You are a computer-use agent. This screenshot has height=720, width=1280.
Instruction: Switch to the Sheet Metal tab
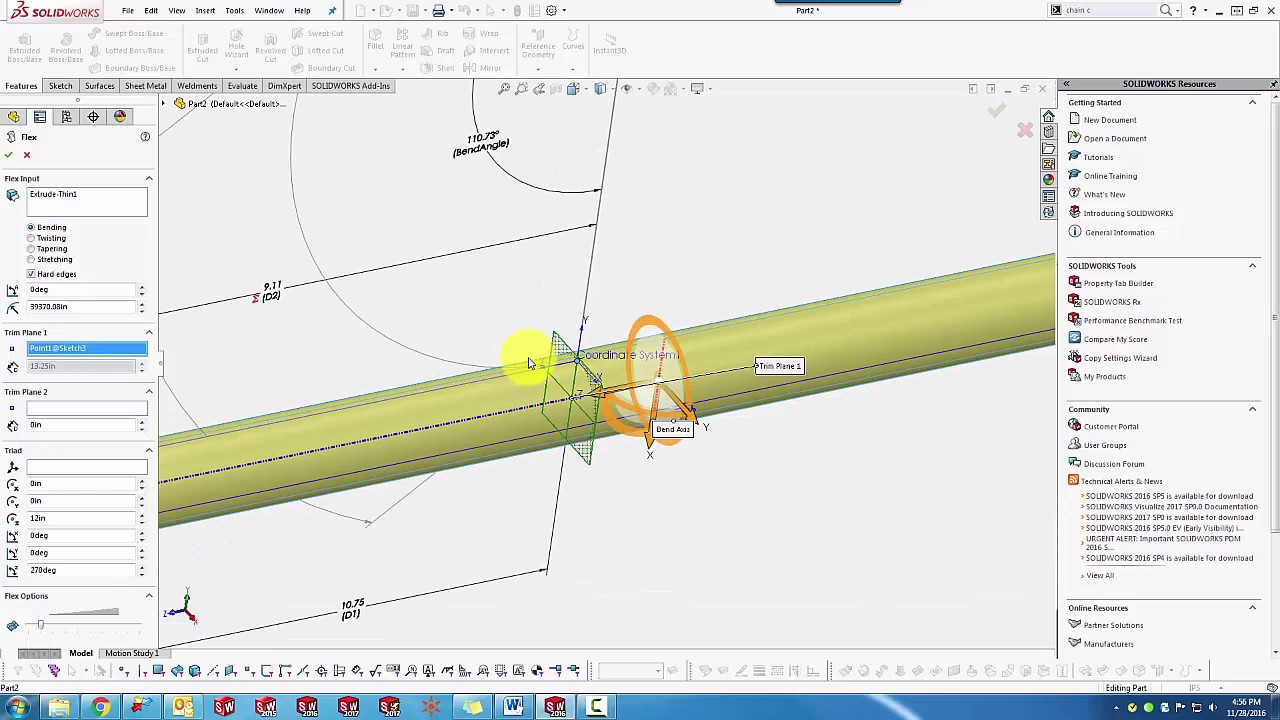(x=145, y=86)
